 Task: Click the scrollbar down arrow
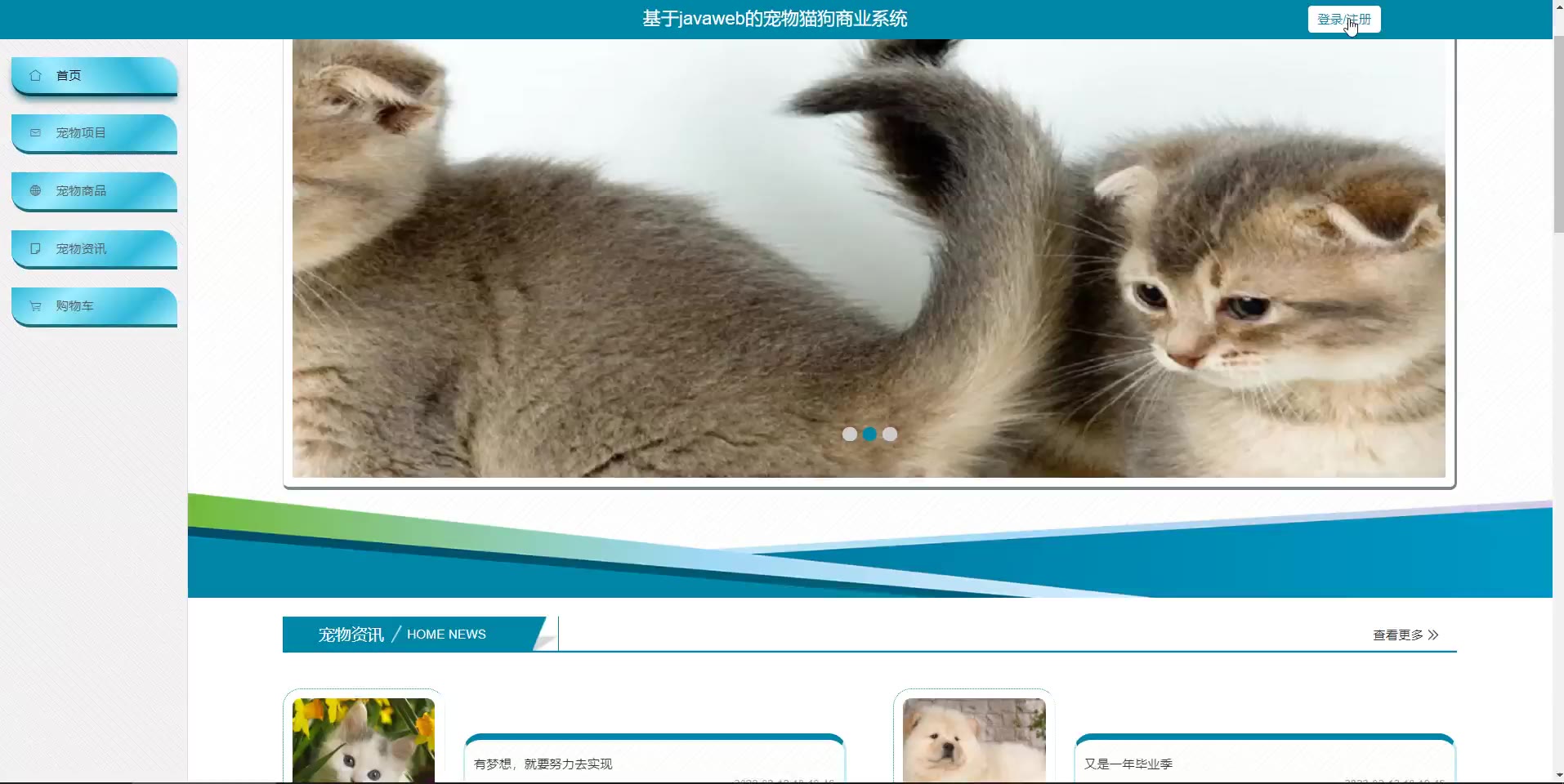1558,775
